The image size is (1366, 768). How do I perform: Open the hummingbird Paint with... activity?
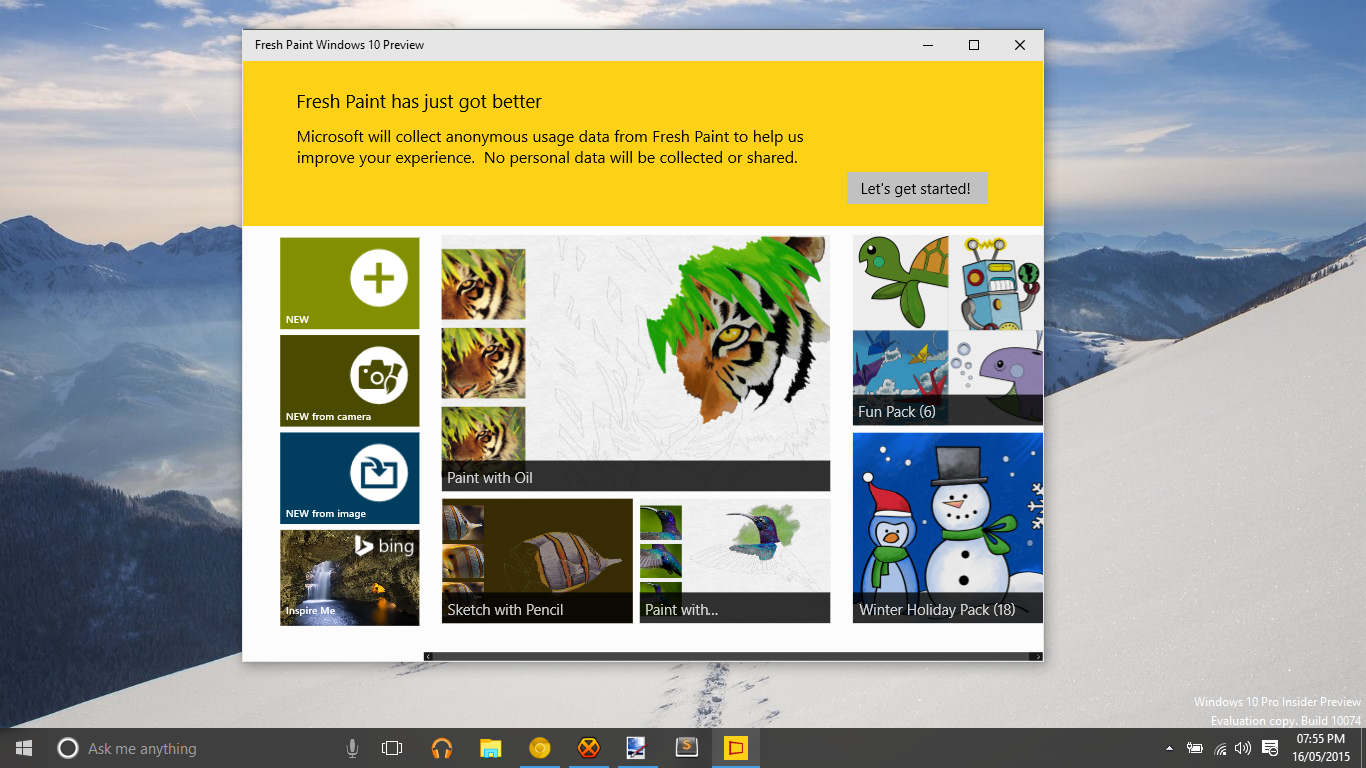point(735,561)
